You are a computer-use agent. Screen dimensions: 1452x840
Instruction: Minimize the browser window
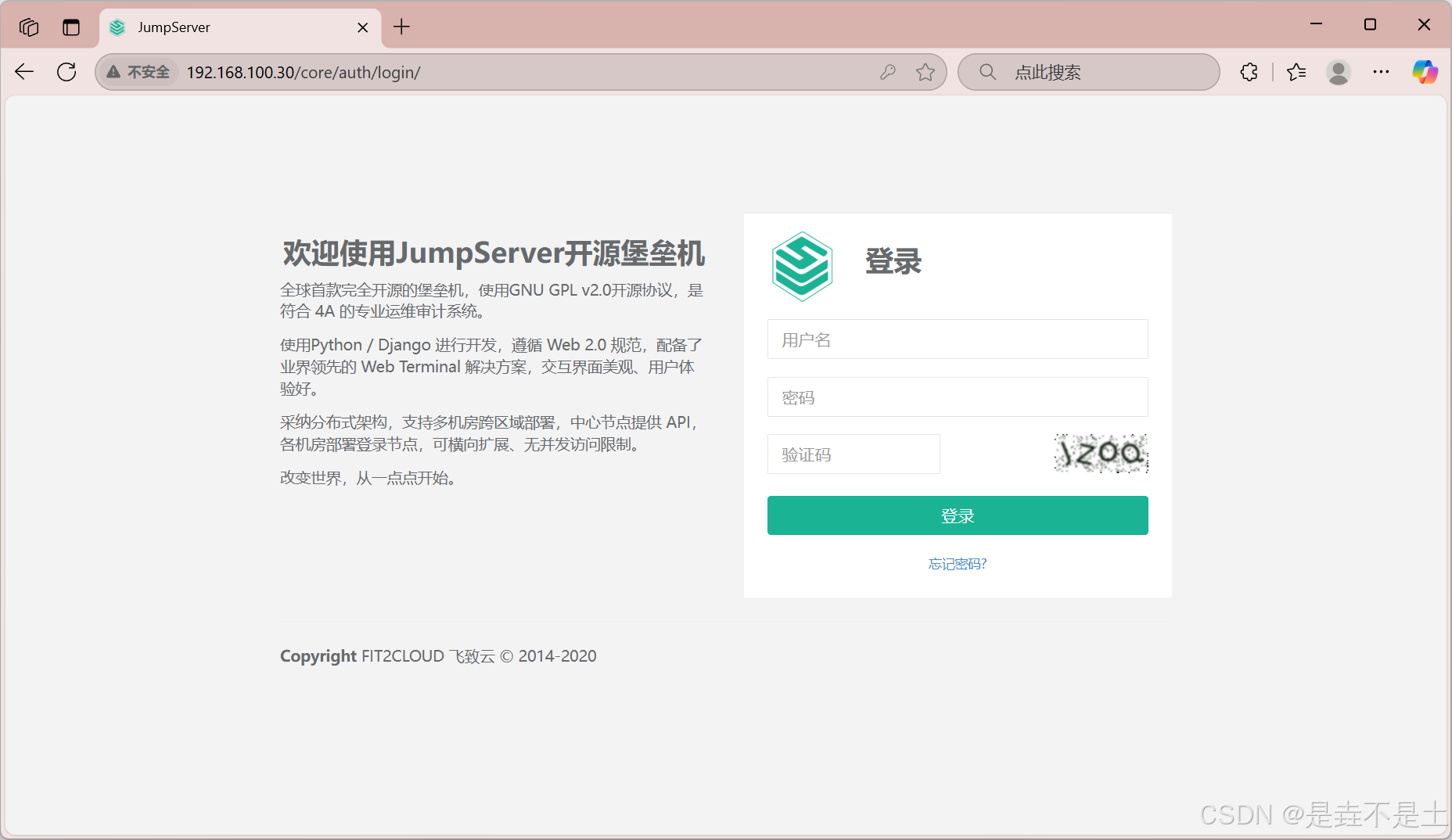1316,25
